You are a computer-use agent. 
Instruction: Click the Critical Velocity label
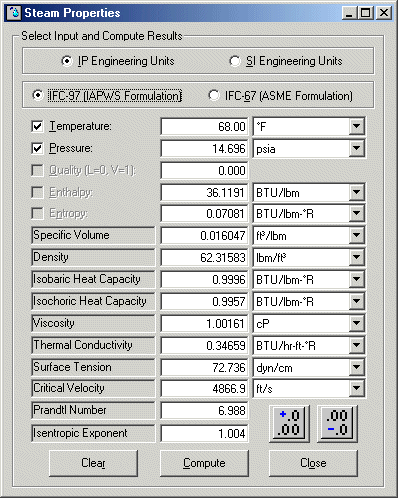point(93,388)
